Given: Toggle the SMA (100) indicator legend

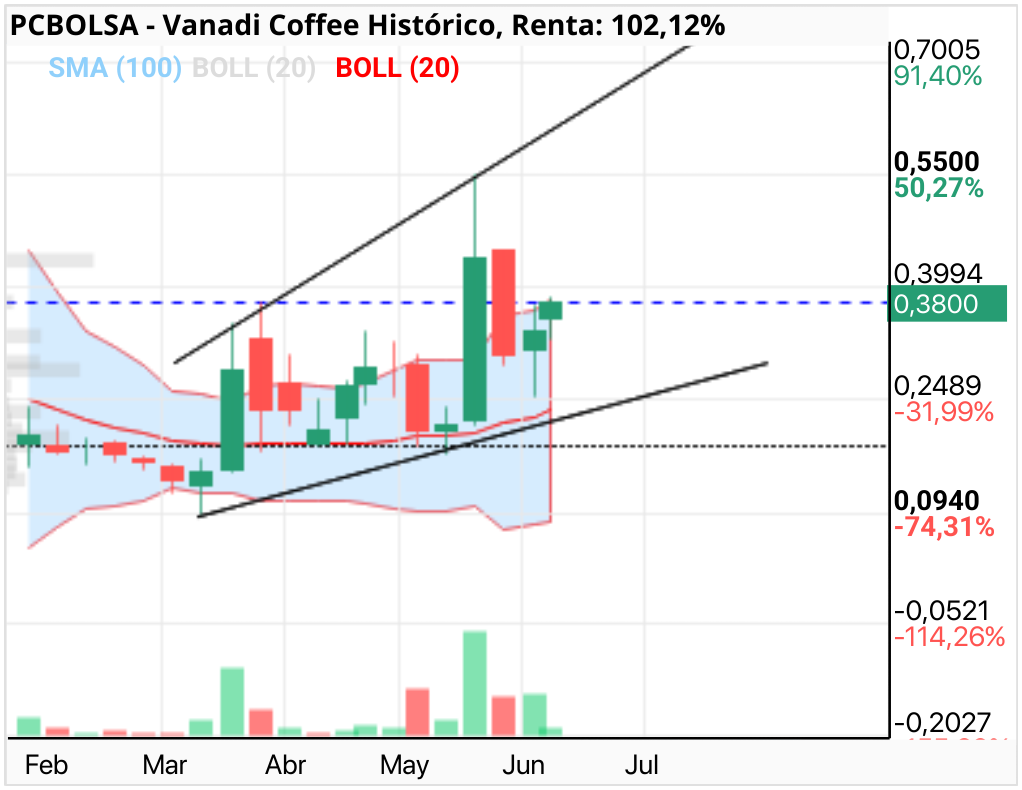Looking at the screenshot, I should [115, 68].
